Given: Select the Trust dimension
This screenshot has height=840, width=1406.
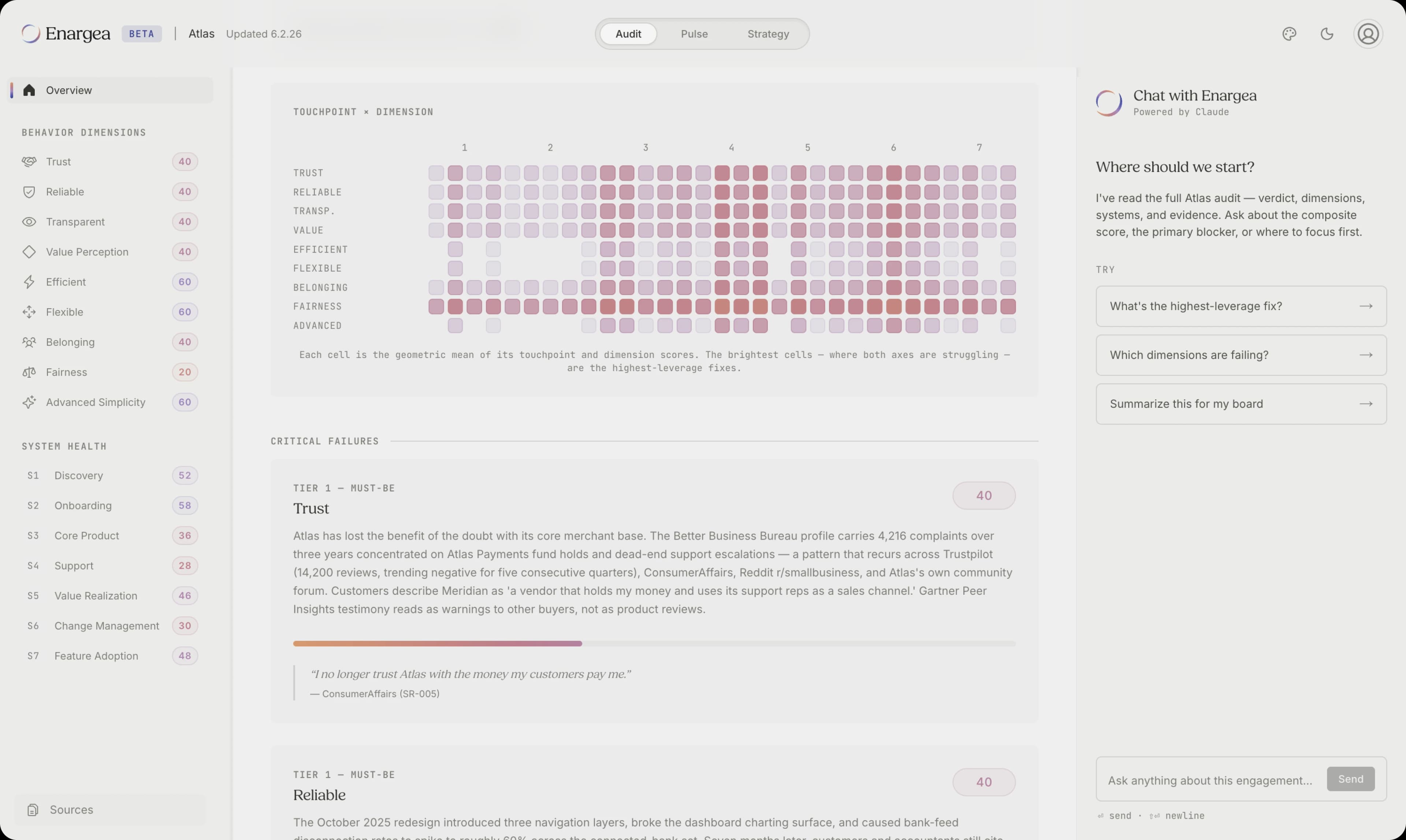Looking at the screenshot, I should click(110, 162).
